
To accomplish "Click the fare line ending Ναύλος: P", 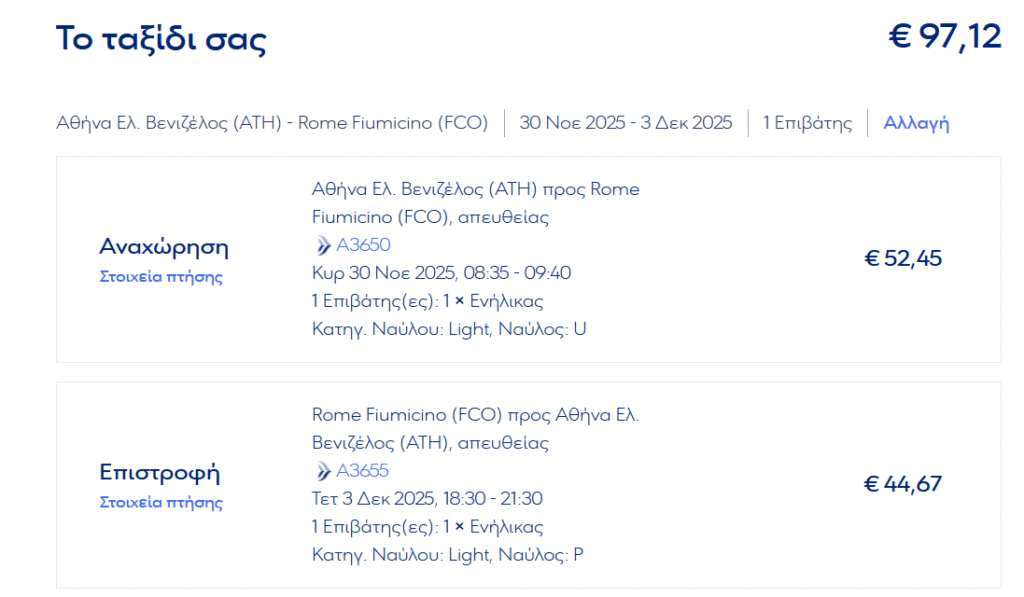I will (x=447, y=555).
